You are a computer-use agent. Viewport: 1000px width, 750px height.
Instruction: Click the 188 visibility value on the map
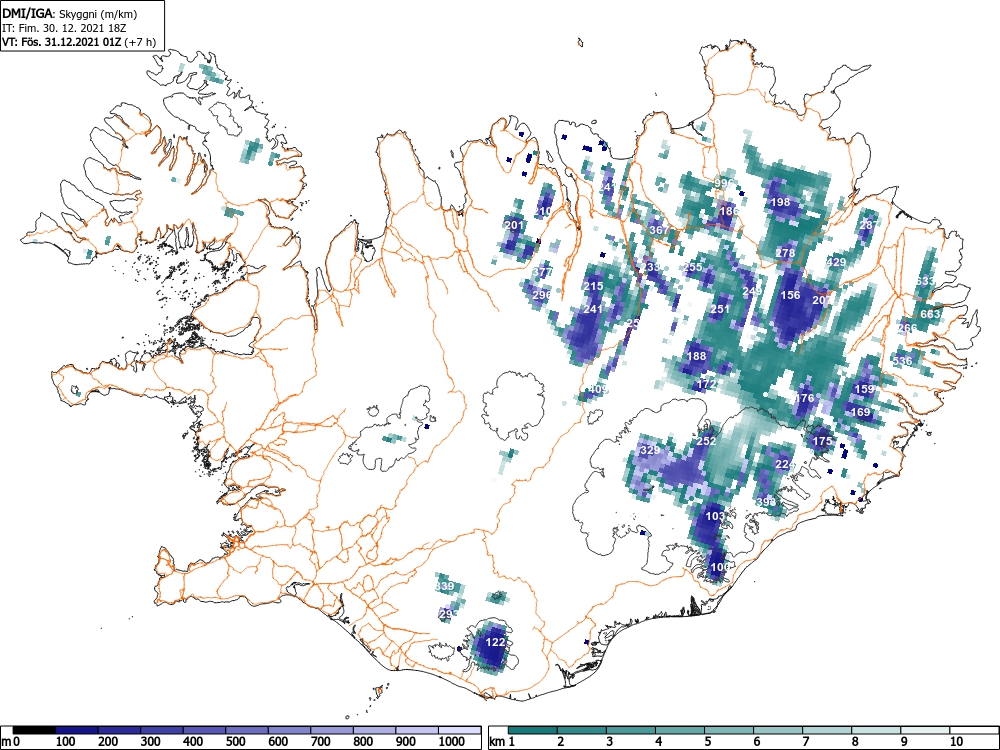point(696,356)
